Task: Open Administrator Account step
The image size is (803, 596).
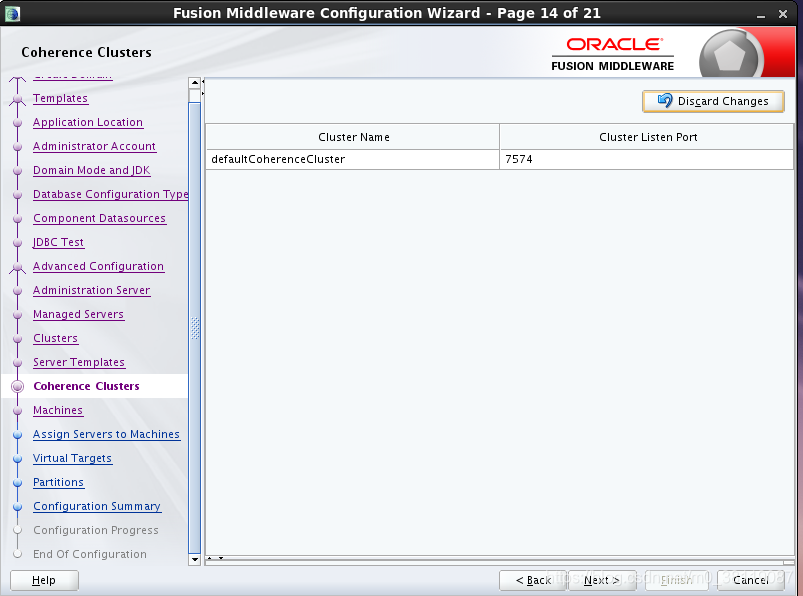Action: tap(94, 146)
